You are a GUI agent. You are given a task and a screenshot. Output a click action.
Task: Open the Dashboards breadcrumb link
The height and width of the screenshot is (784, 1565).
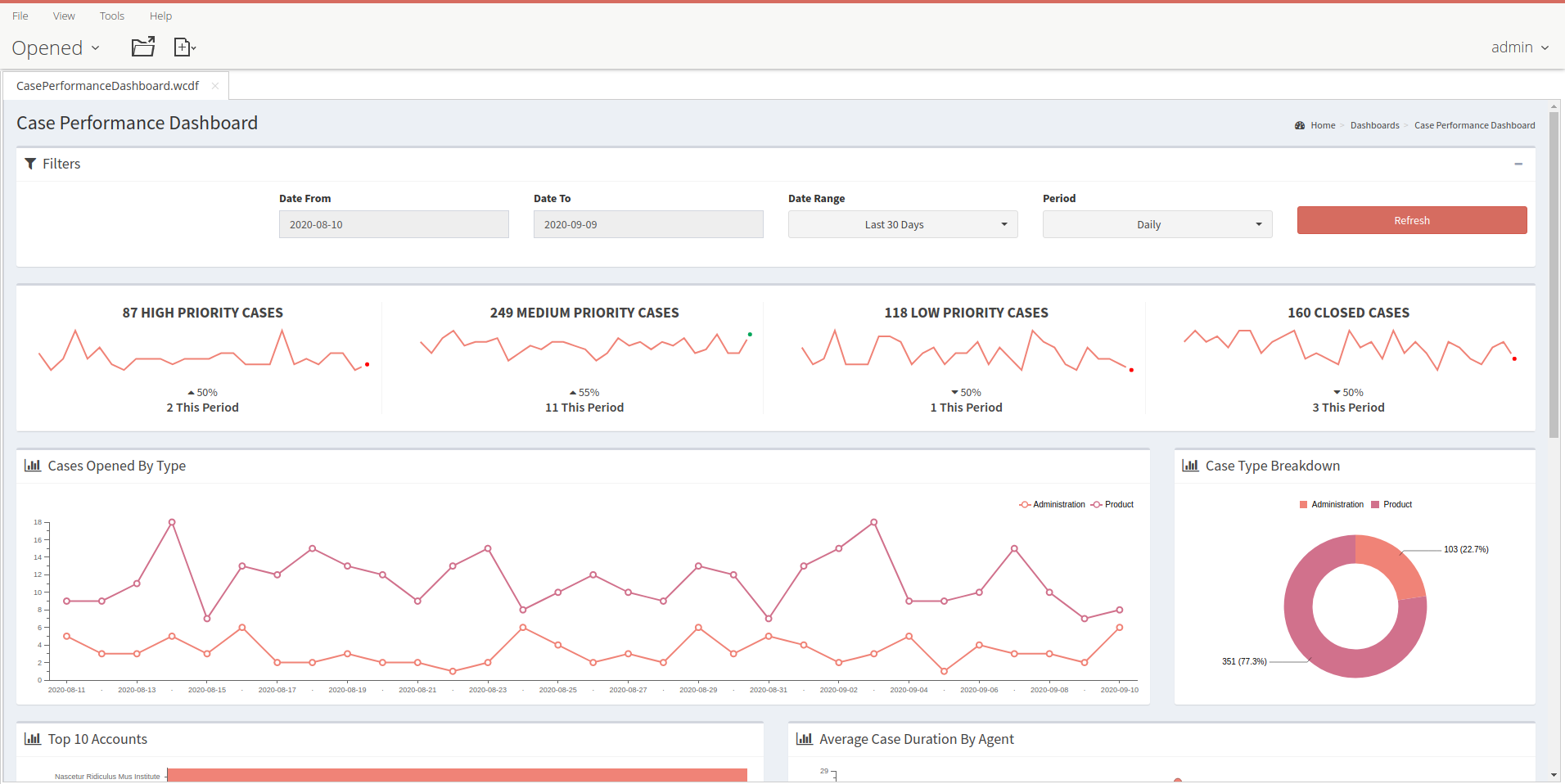1374,125
